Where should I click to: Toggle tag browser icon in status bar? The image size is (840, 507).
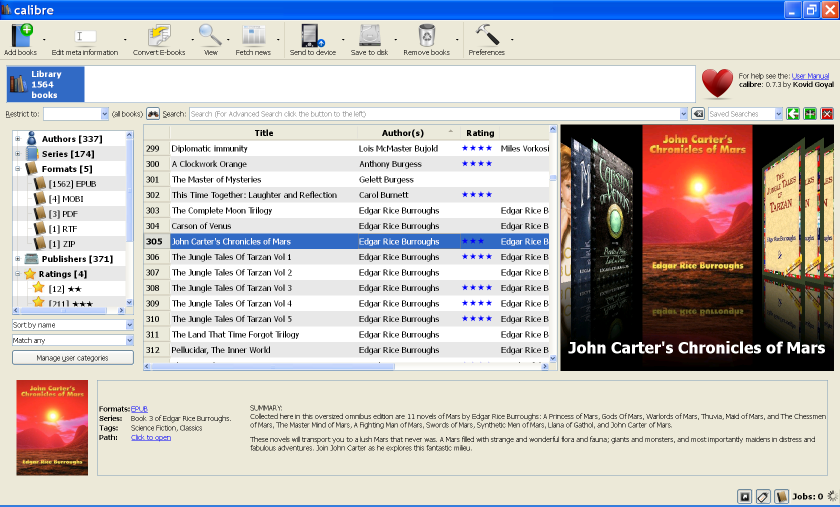coord(763,497)
